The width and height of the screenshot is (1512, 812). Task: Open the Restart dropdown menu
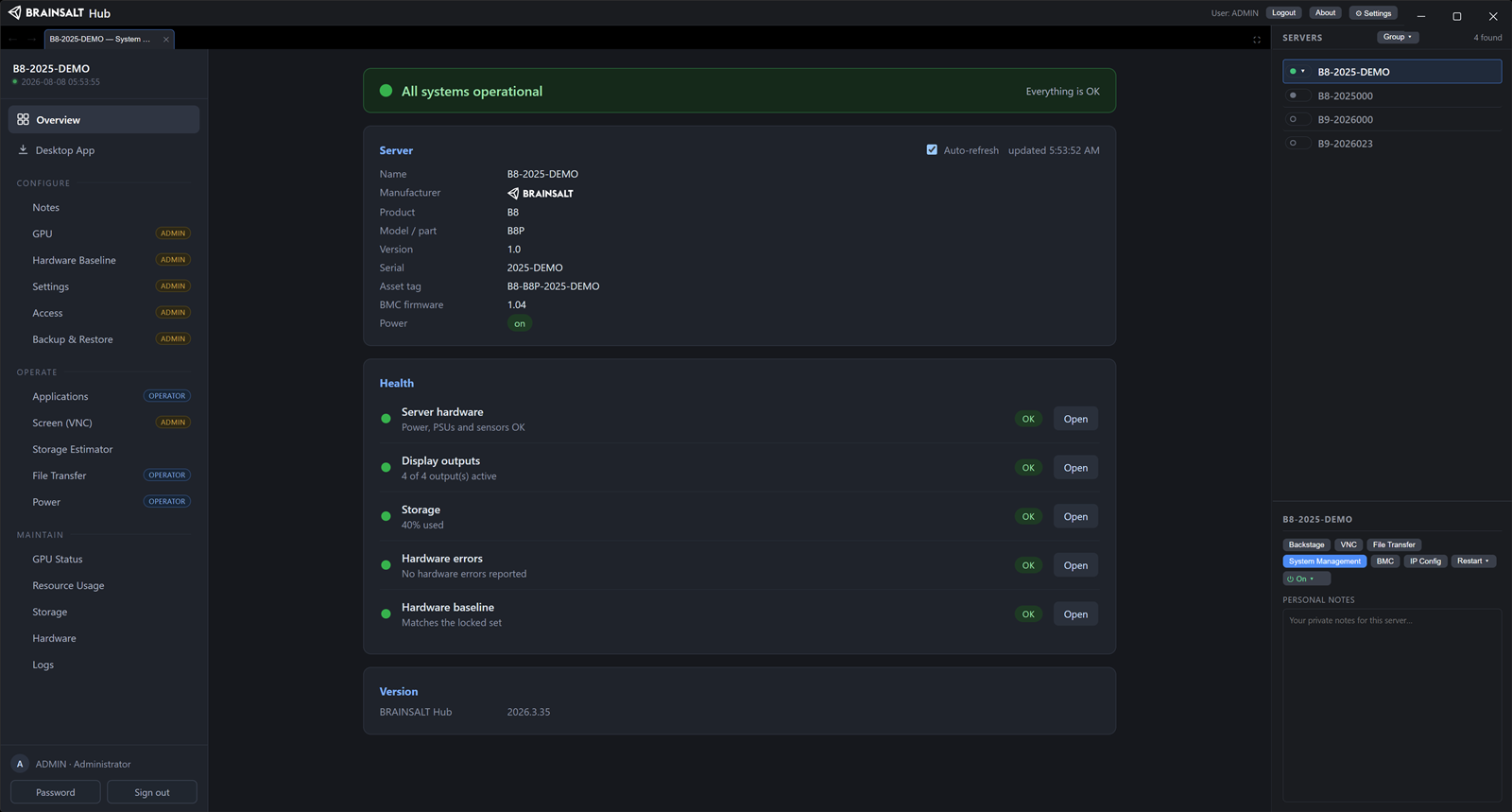click(1473, 561)
